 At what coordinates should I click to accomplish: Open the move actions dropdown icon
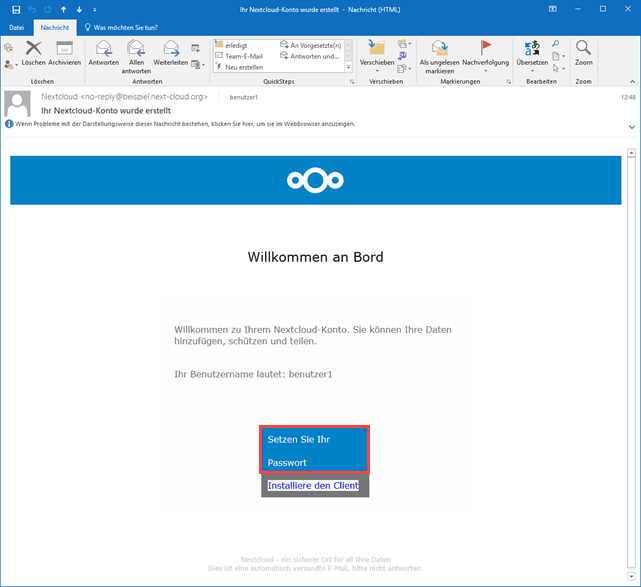pos(404,68)
